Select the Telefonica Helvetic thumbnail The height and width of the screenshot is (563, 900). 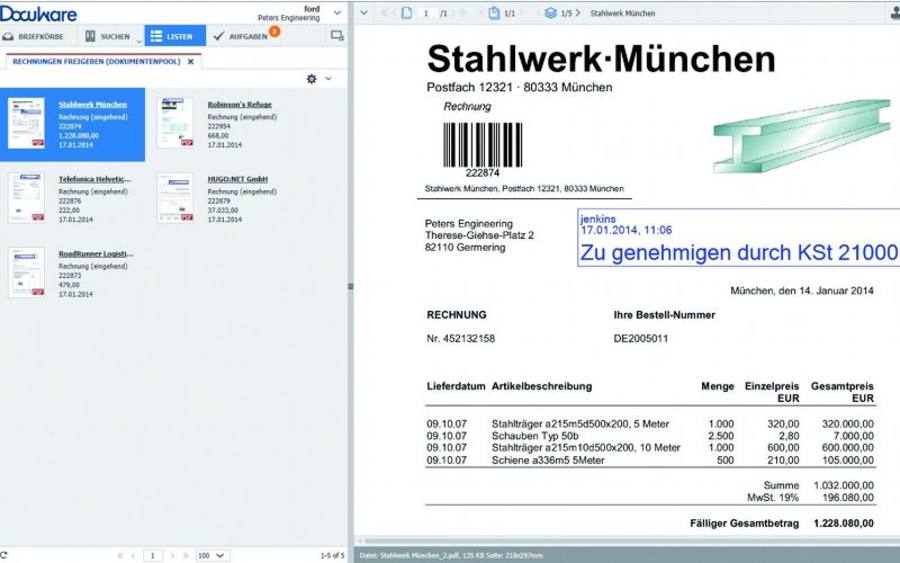coord(26,197)
